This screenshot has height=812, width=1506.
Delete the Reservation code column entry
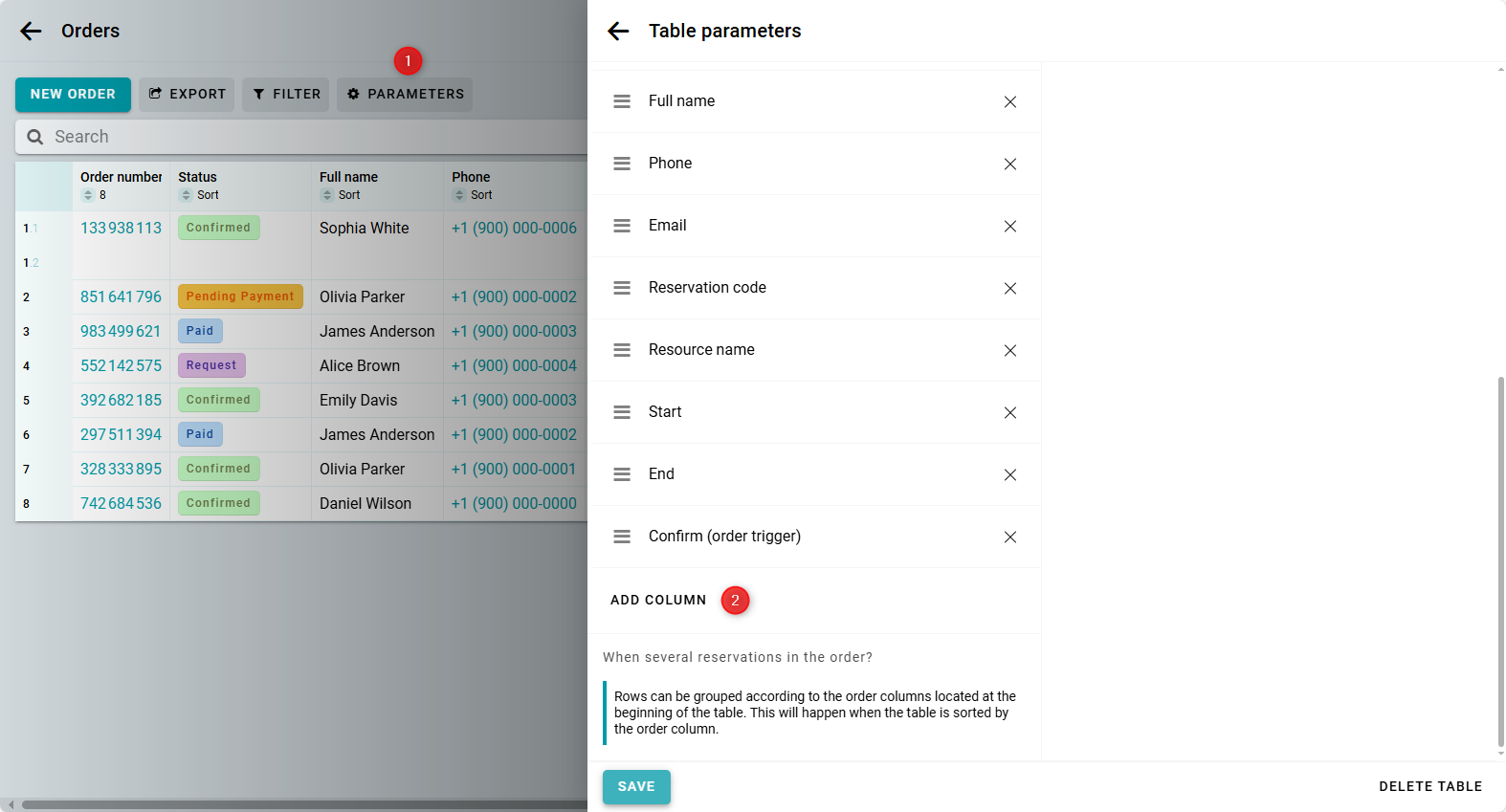[x=1009, y=289]
